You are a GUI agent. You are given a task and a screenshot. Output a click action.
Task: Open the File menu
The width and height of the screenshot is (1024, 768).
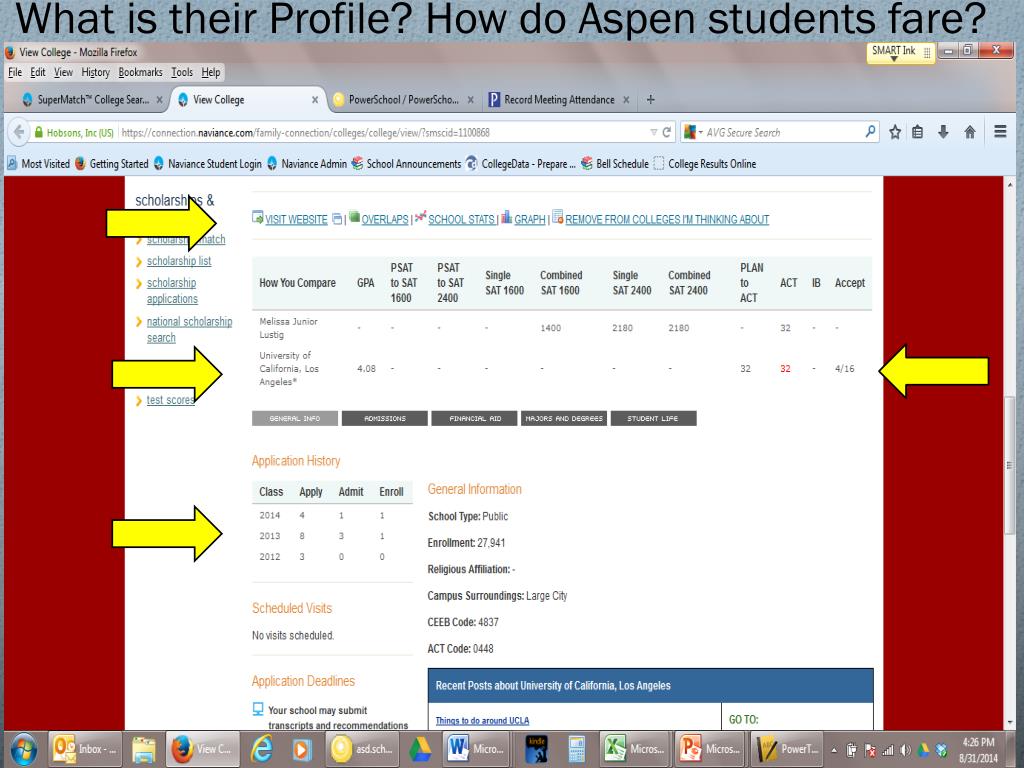(15, 72)
